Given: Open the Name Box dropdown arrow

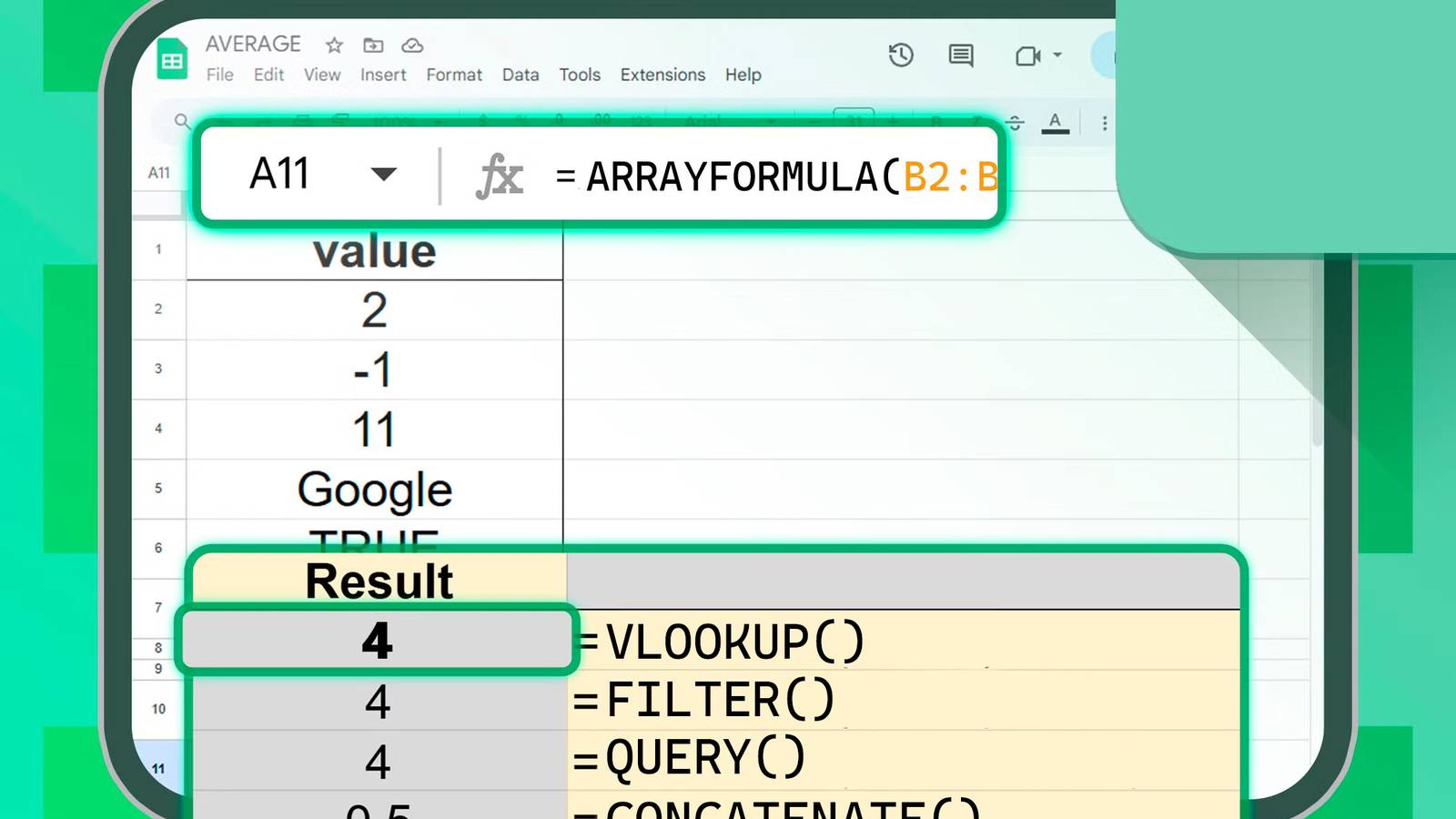Looking at the screenshot, I should coord(386,176).
